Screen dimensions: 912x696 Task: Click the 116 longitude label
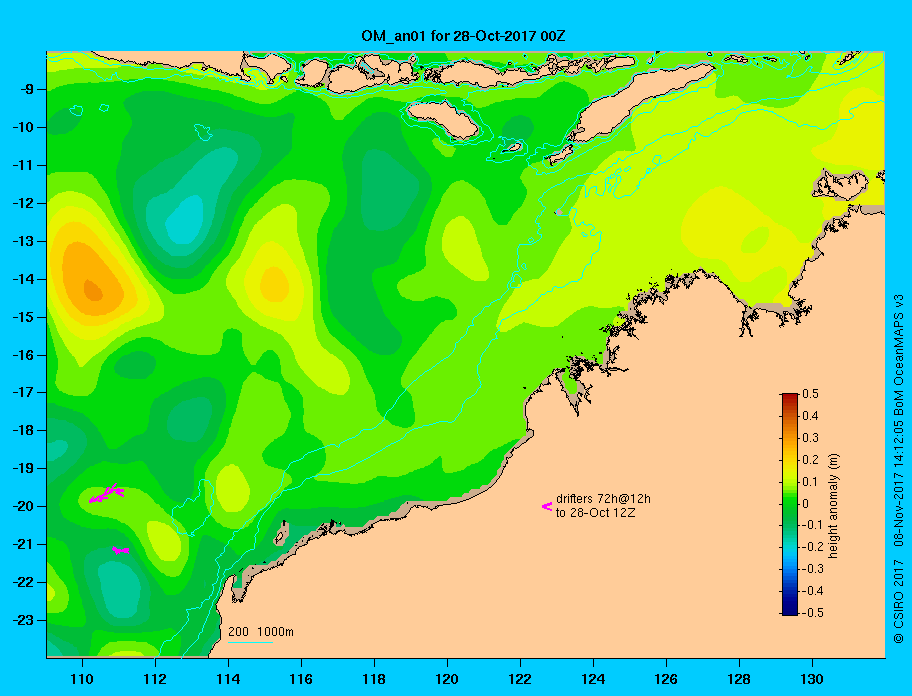pyautogui.click(x=301, y=679)
